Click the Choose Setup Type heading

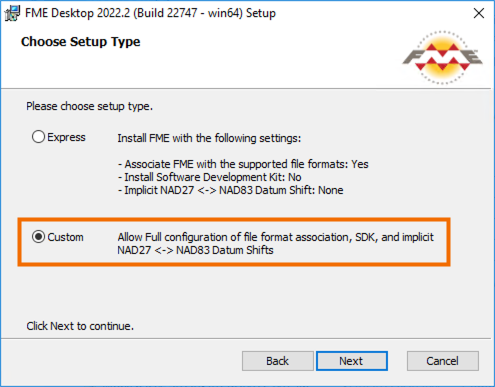pyautogui.click(x=81, y=42)
